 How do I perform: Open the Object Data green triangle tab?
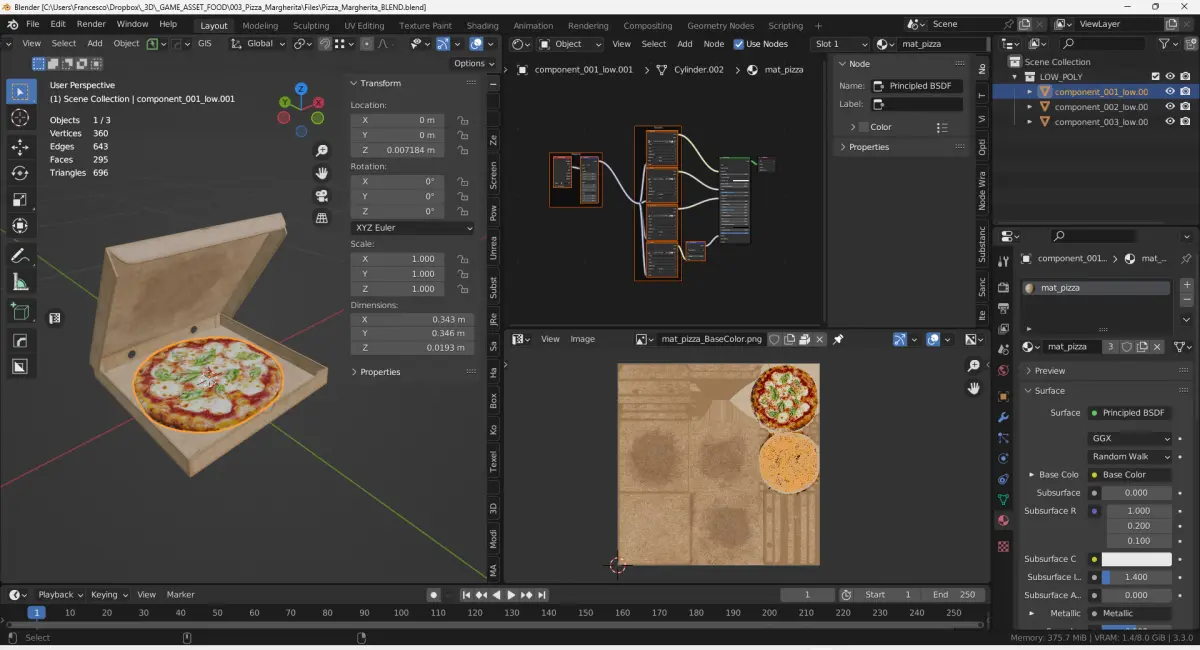click(x=1003, y=498)
